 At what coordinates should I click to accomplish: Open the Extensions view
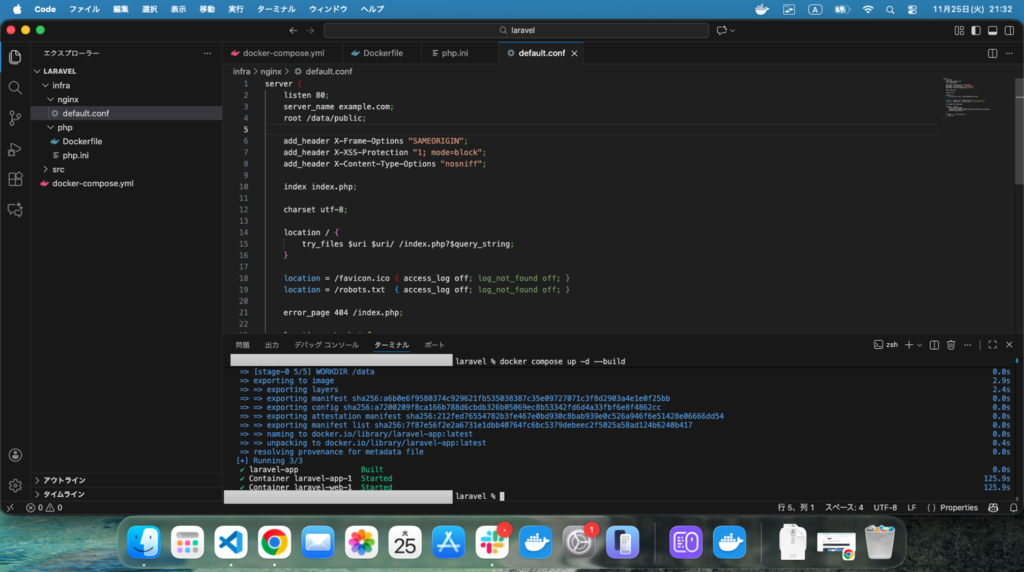point(15,180)
